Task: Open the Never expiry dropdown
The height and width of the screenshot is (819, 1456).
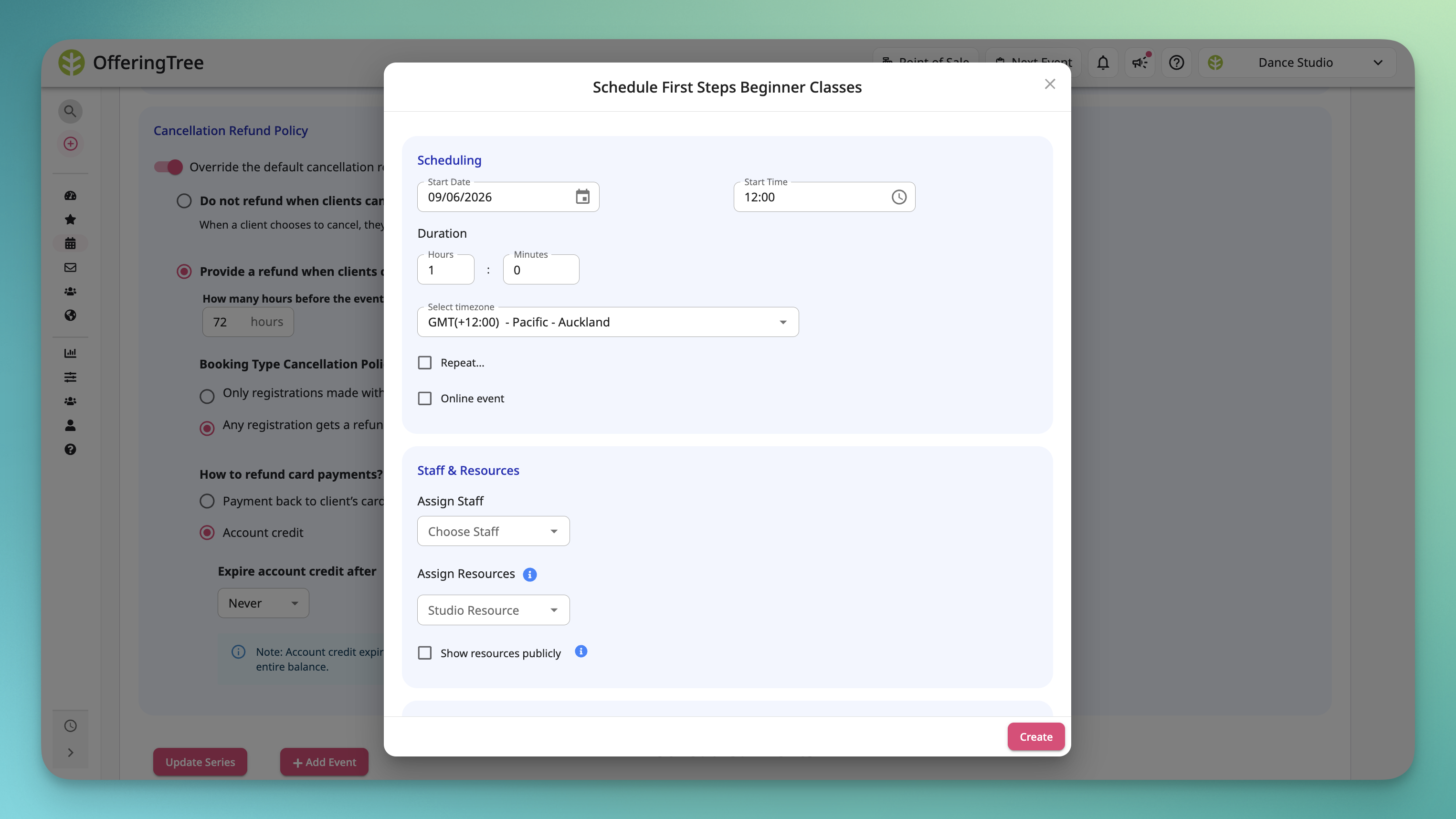Action: [x=263, y=603]
